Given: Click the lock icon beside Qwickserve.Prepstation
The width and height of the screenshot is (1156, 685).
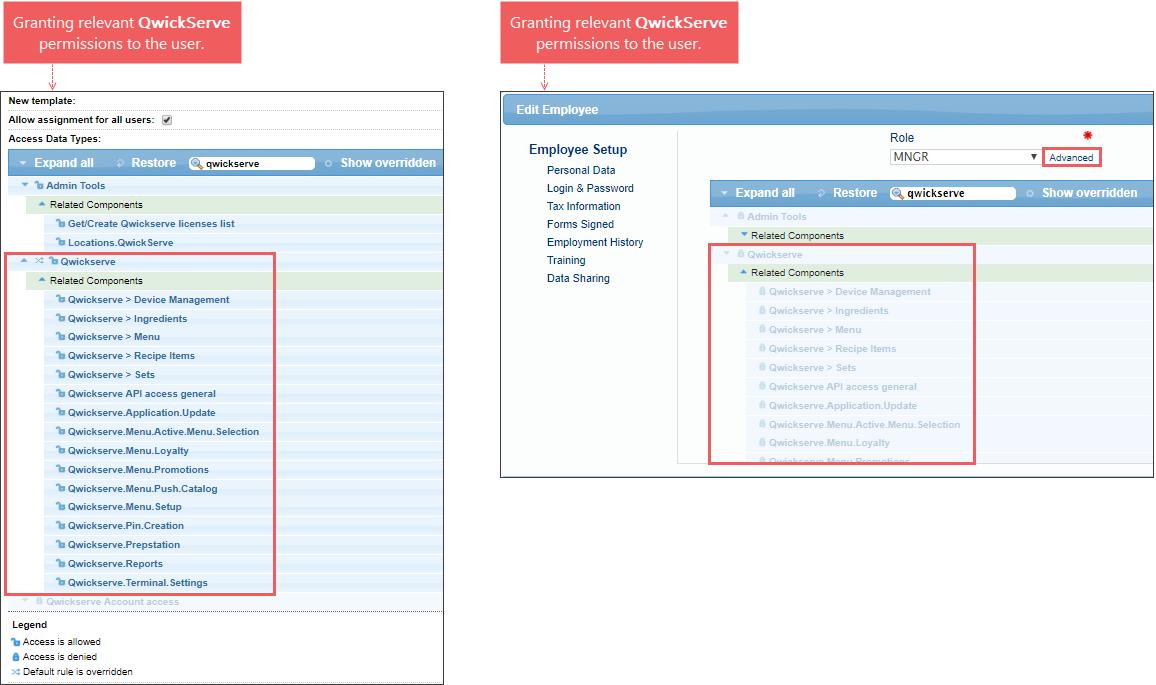Looking at the screenshot, I should point(61,545).
